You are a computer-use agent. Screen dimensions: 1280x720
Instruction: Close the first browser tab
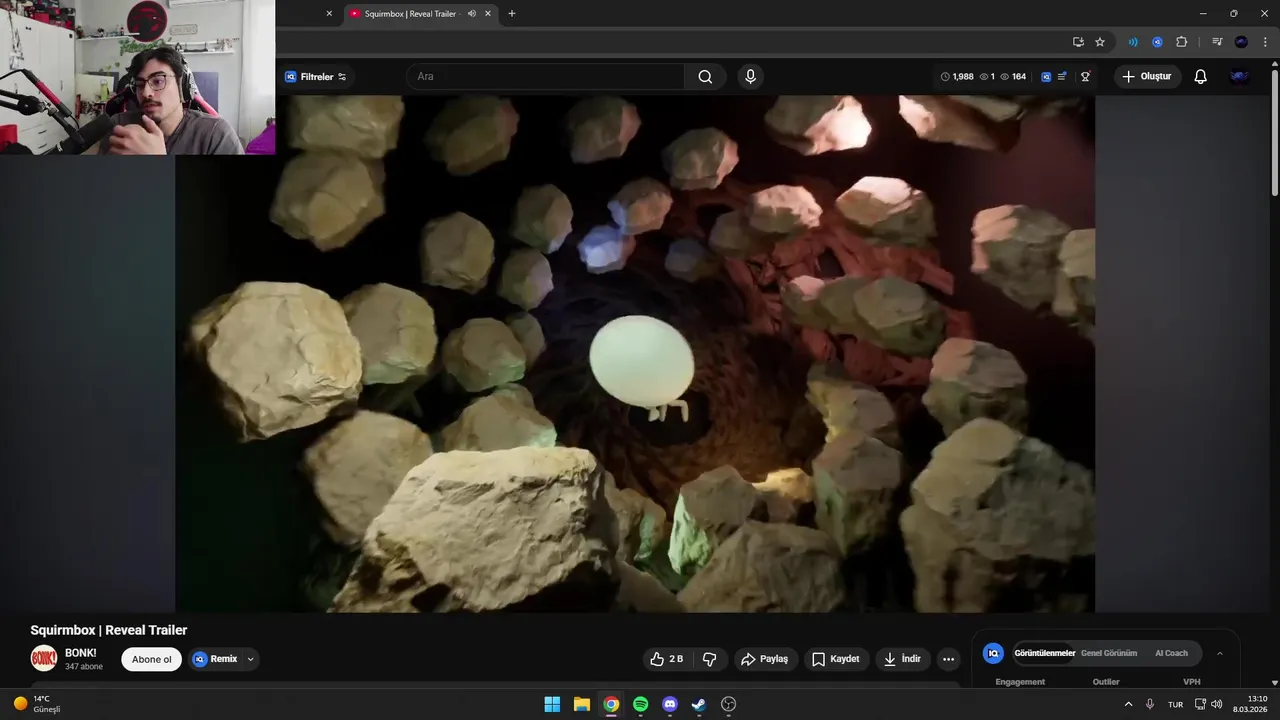(329, 14)
